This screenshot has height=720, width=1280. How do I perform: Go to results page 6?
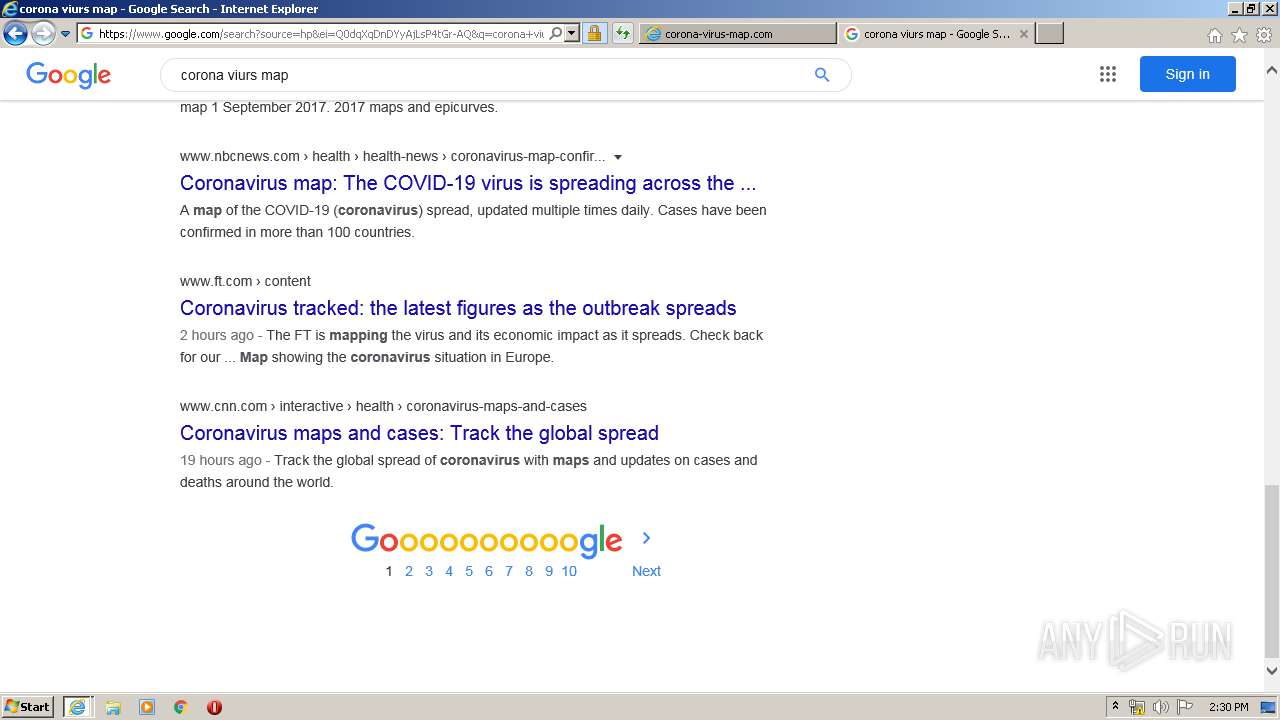point(489,571)
